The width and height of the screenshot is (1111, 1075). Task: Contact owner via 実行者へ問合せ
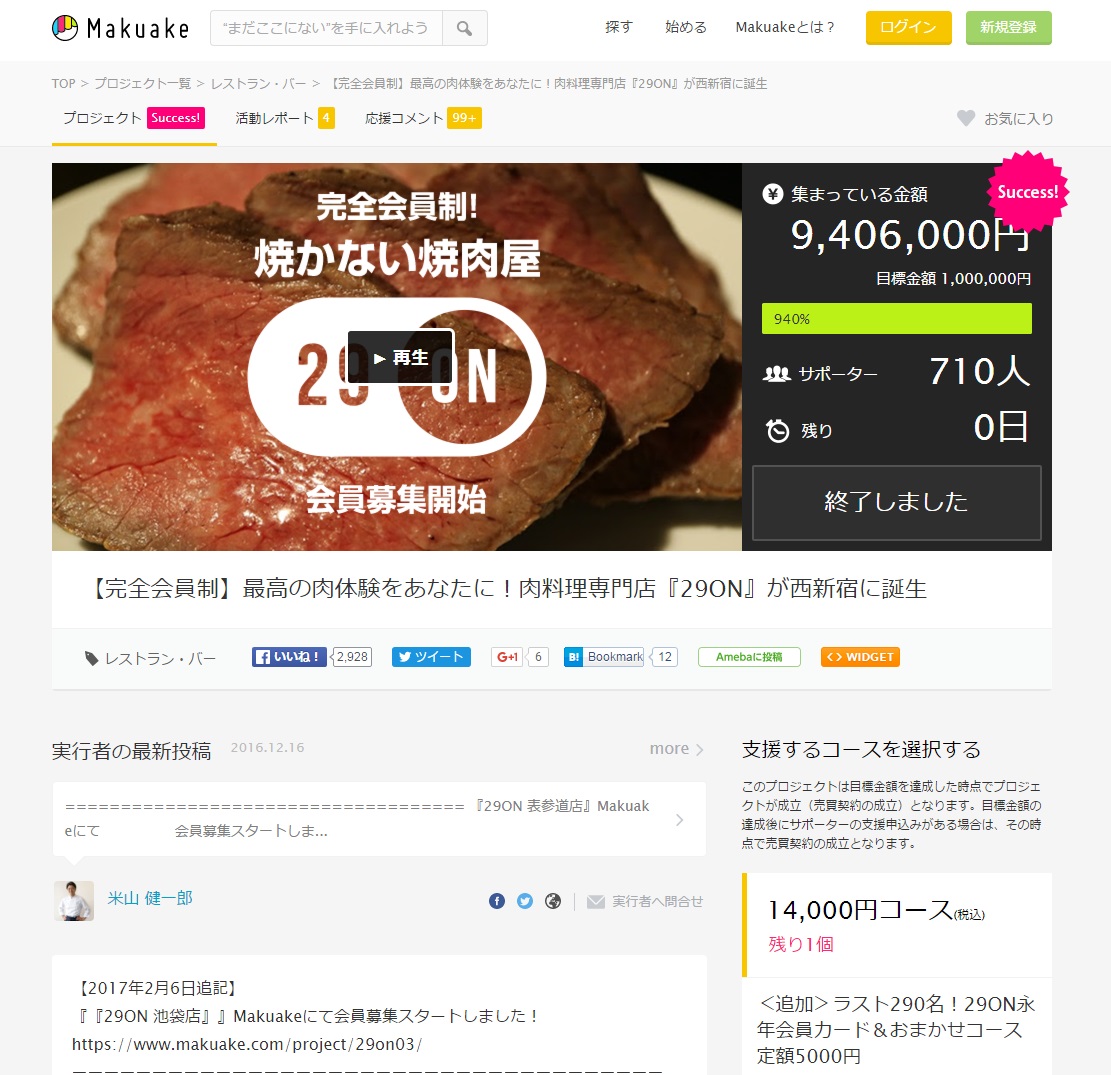[645, 901]
